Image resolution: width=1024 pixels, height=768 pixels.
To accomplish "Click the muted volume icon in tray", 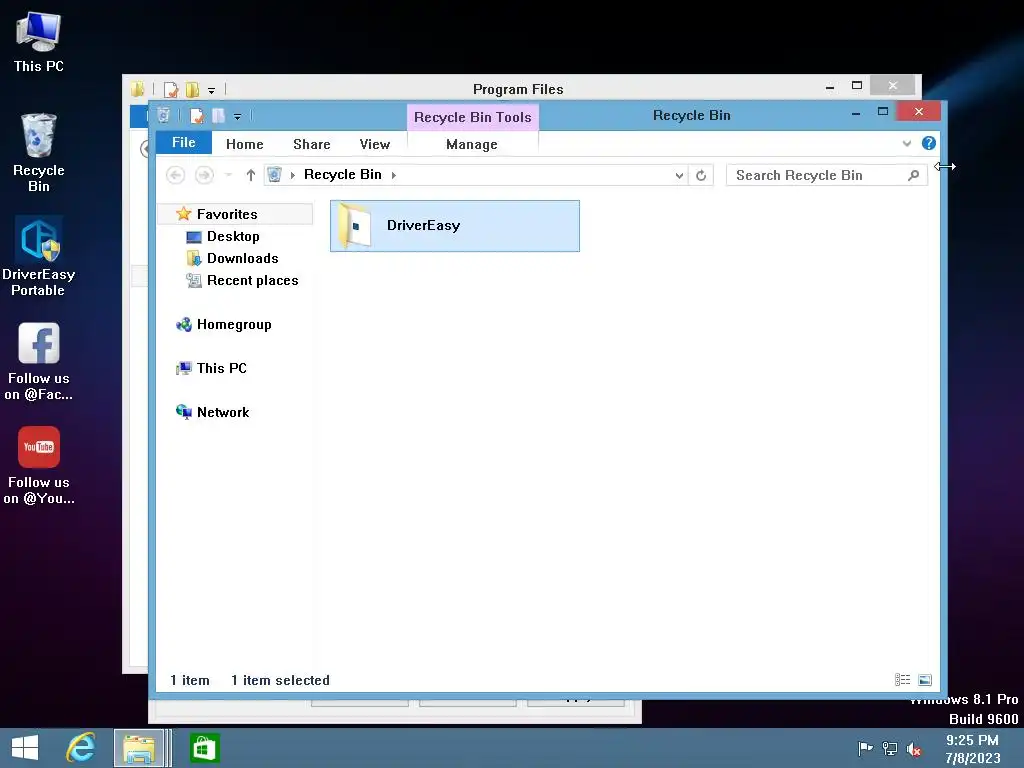I will 914,749.
